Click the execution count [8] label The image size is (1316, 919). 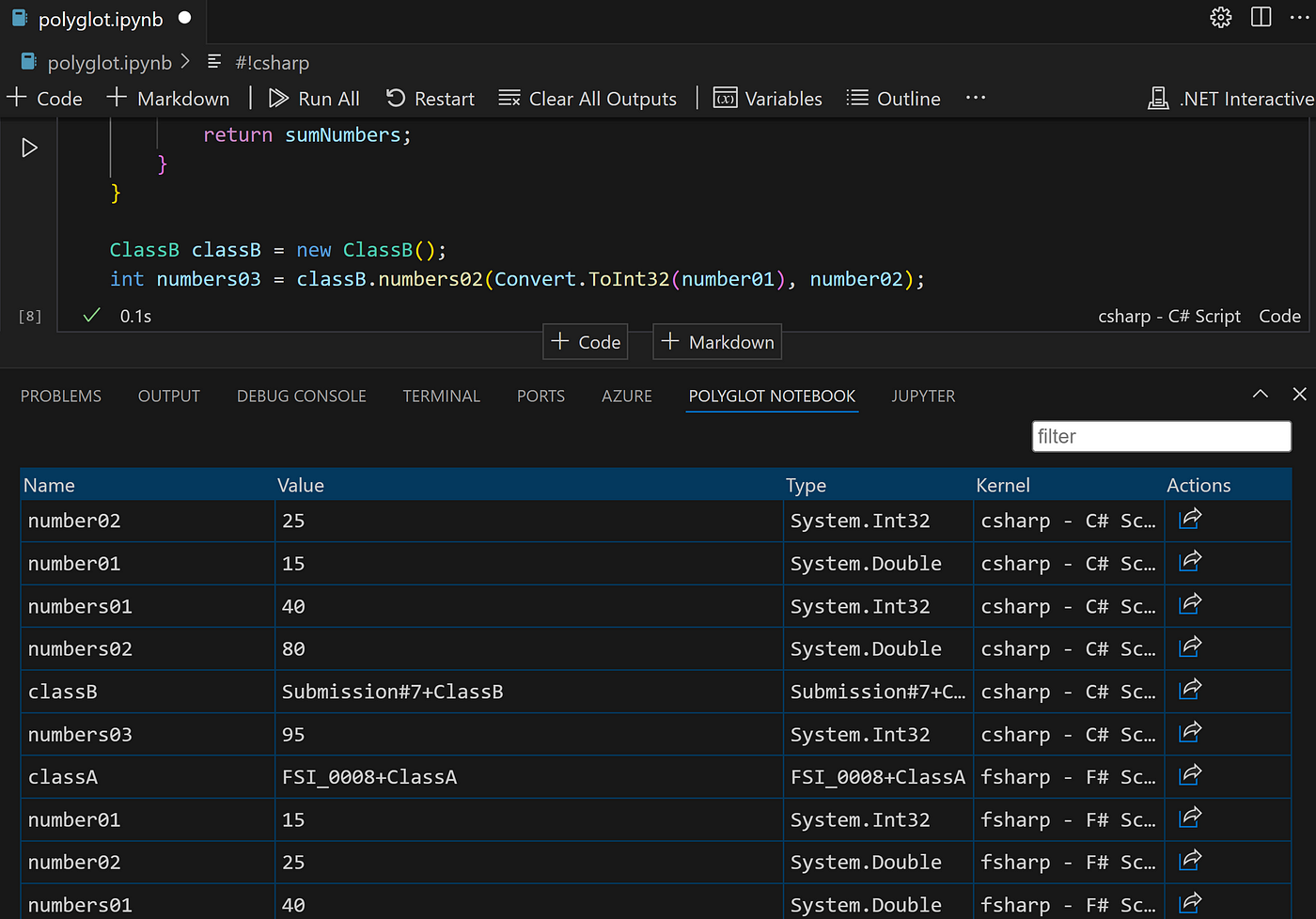[x=30, y=317]
